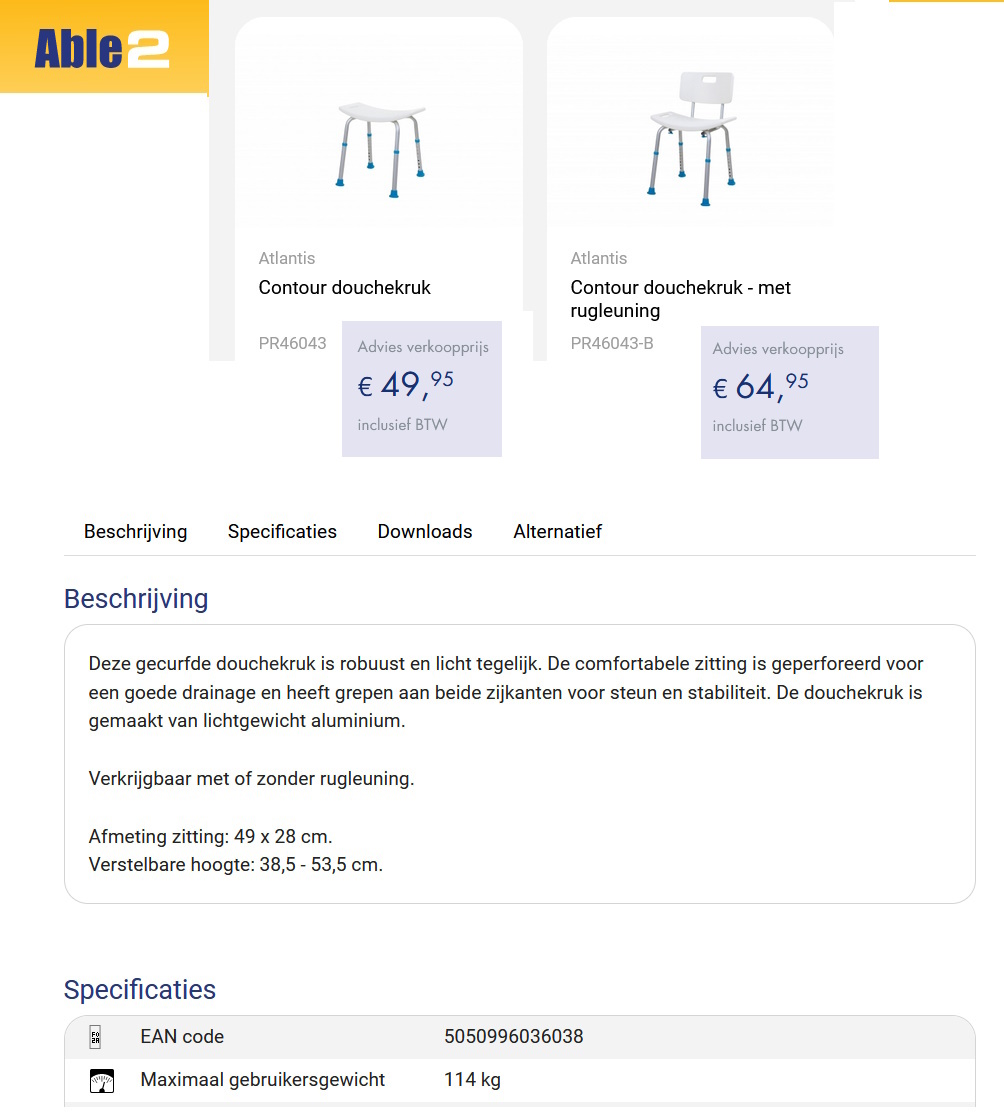Click the Atlantis brand name on left product

click(287, 258)
